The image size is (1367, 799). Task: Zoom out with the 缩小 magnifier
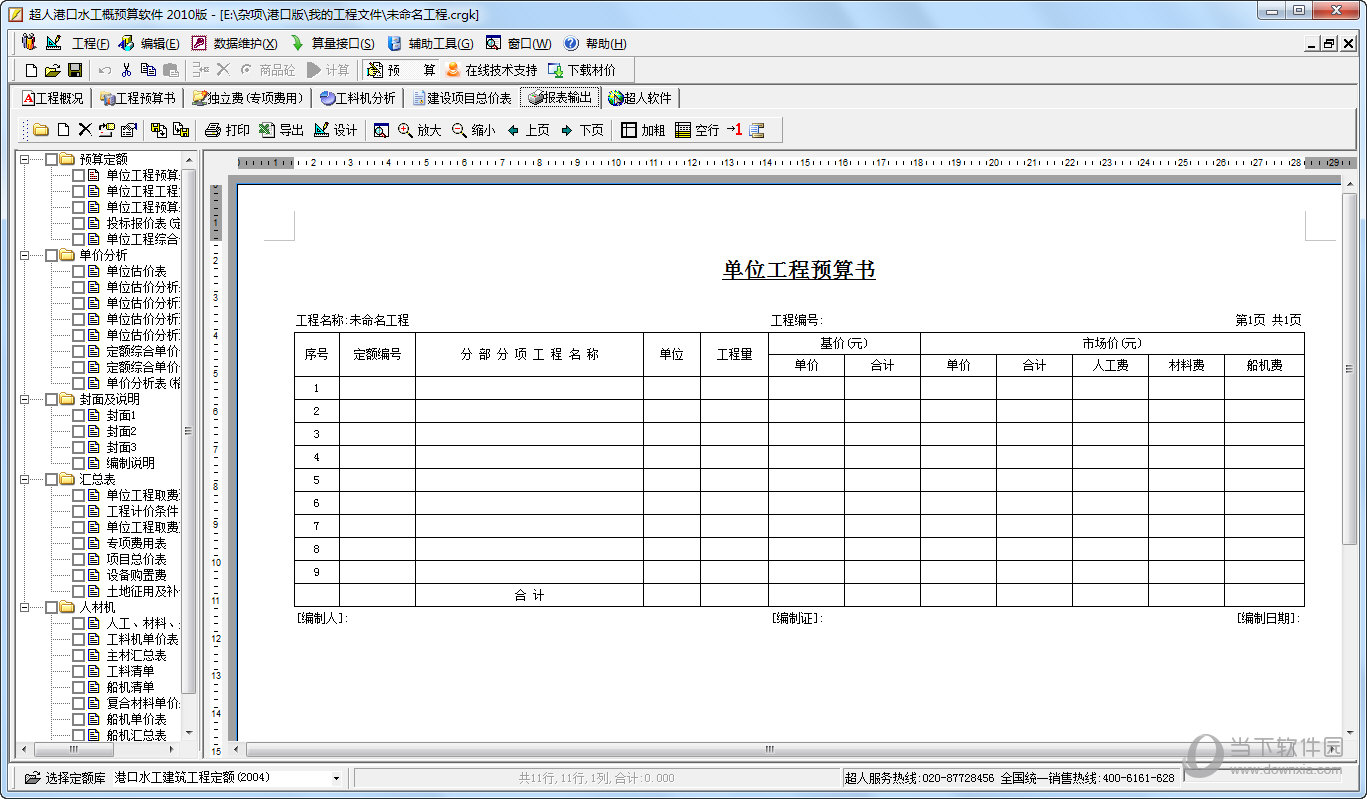tap(459, 130)
